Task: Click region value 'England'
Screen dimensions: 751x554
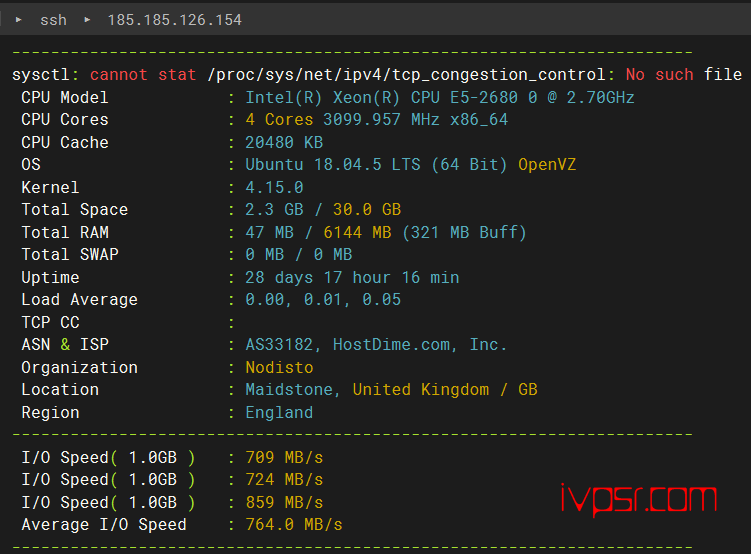Action: 279,413
